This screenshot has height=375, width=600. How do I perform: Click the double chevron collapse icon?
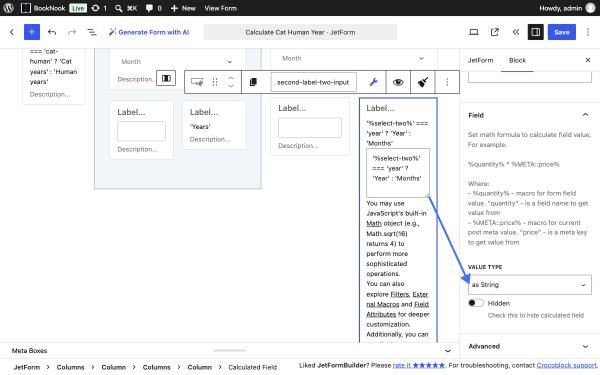[x=515, y=32]
